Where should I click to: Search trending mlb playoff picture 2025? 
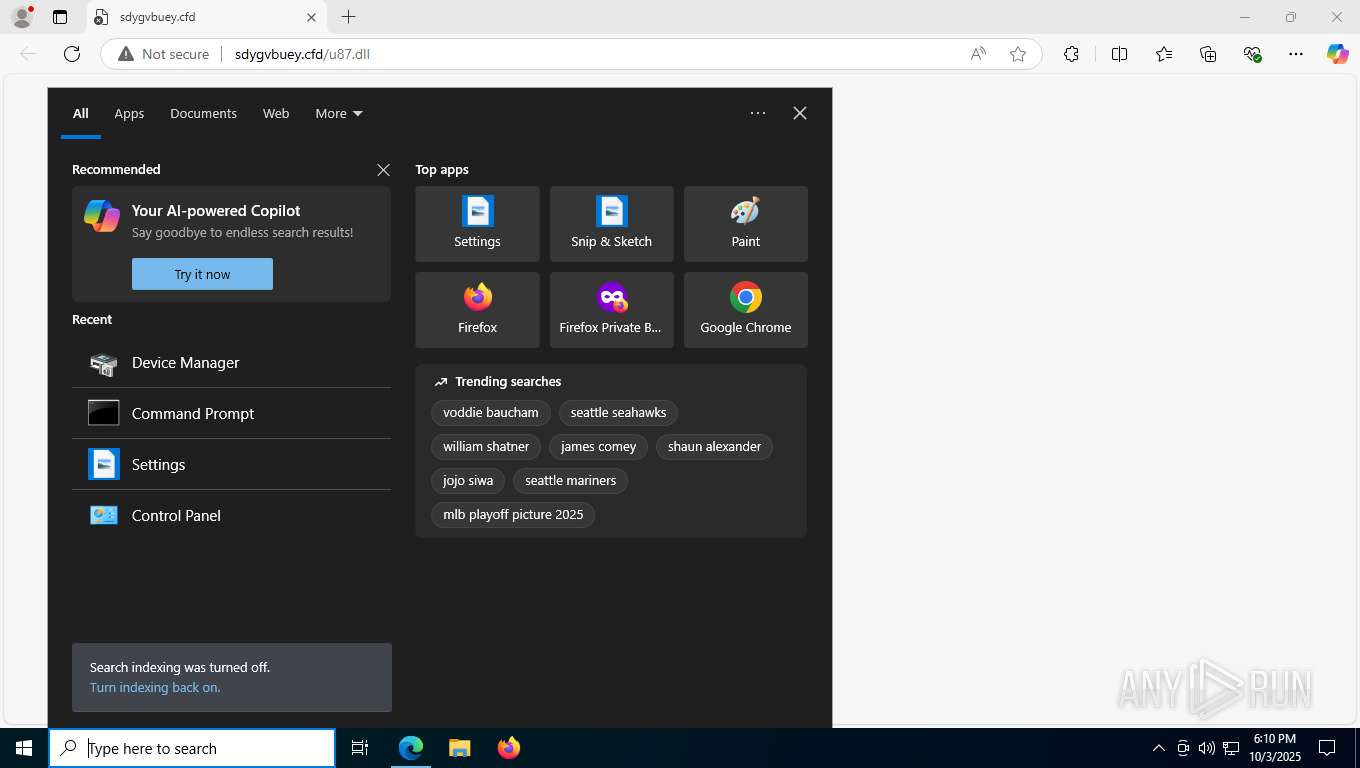pyautogui.click(x=513, y=515)
